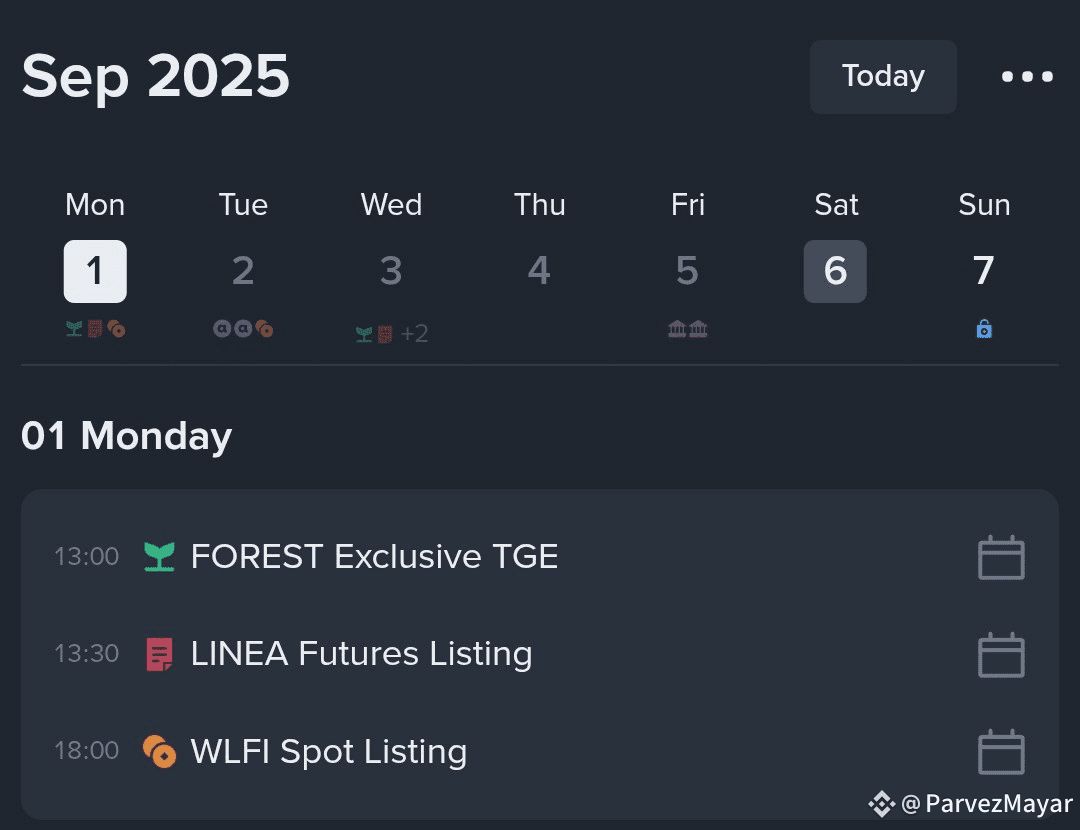Select Sunday 7 in the calendar

[983, 271]
